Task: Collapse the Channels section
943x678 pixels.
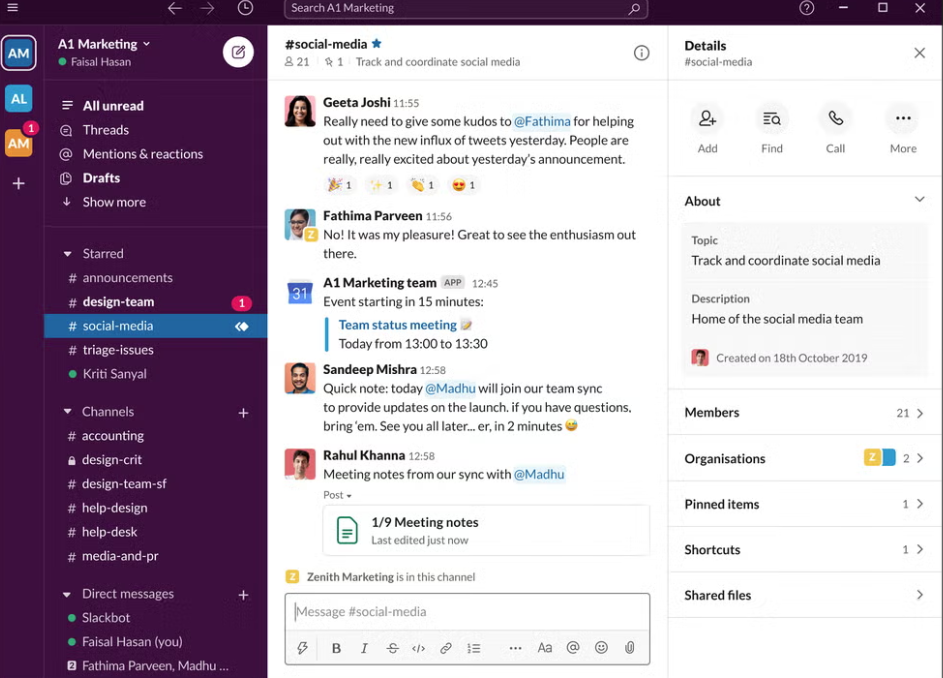Action: coord(67,412)
